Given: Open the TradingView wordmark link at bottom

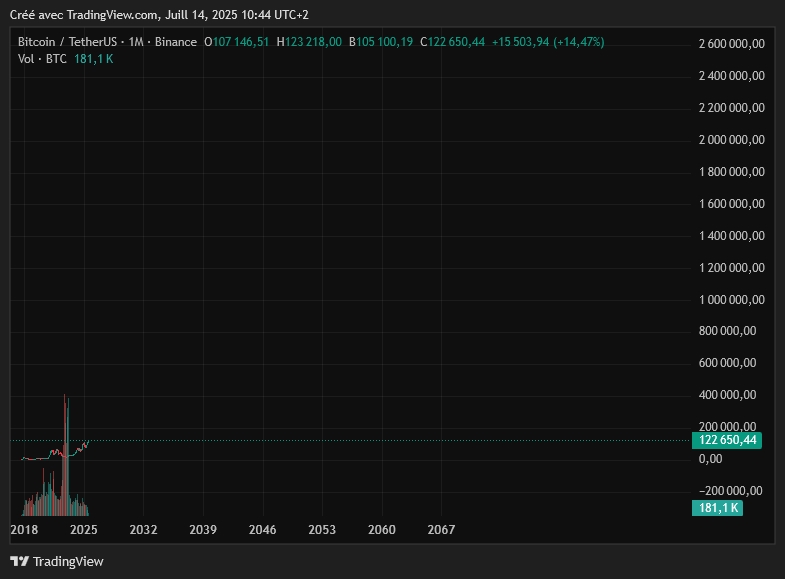Looking at the screenshot, I should [68, 561].
